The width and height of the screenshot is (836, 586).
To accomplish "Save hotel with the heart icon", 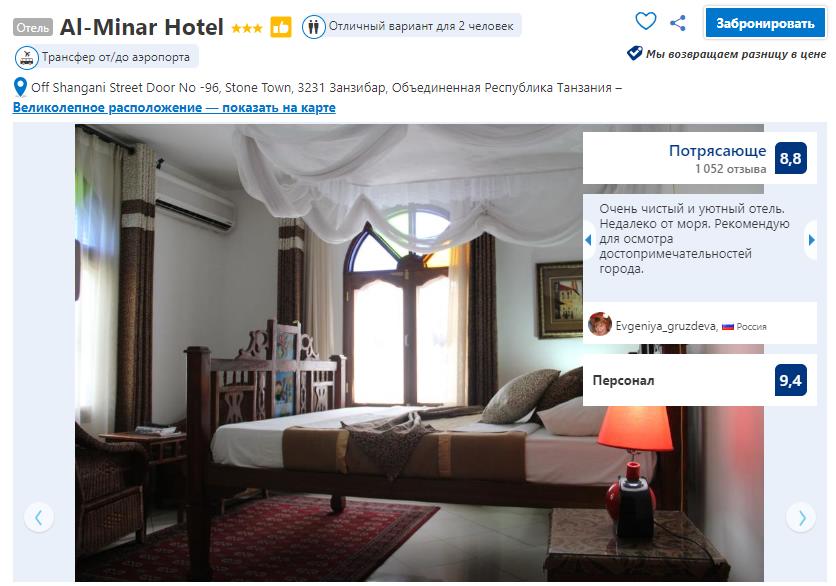I will 645,21.
